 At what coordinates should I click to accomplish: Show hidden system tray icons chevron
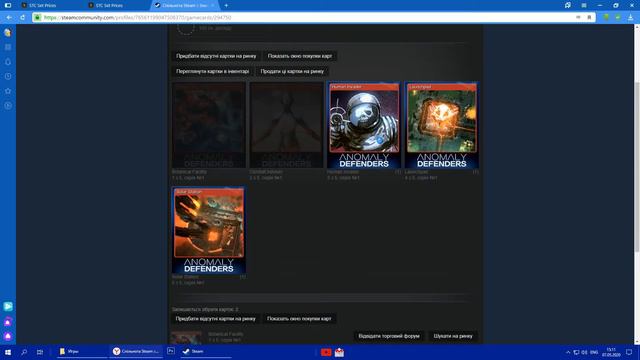click(x=568, y=352)
